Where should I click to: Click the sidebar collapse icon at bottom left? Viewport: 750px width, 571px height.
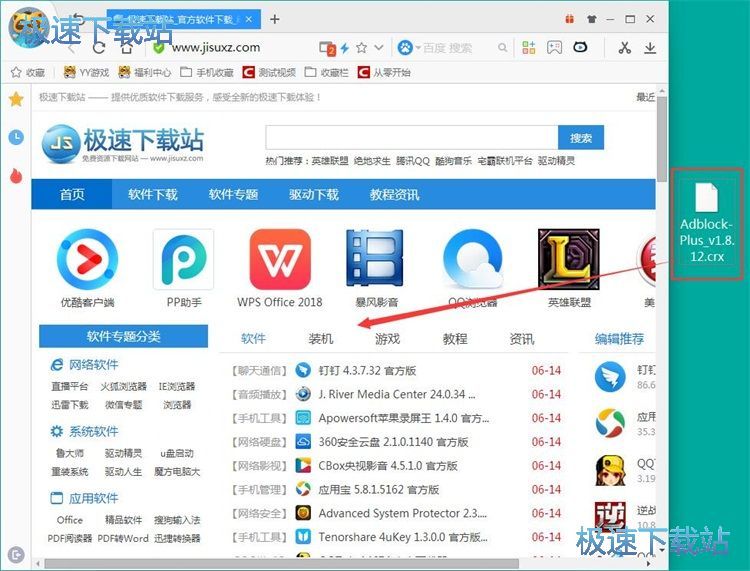16,554
